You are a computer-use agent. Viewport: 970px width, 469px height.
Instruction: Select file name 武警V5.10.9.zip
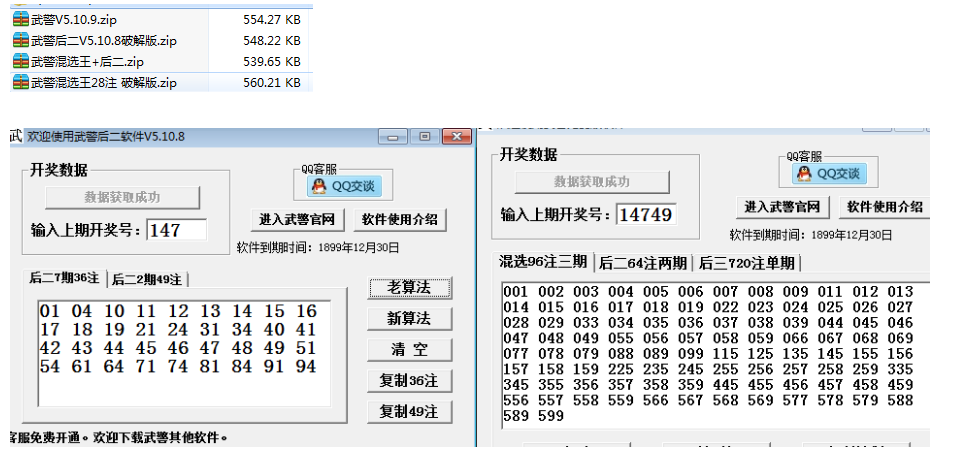[74, 20]
